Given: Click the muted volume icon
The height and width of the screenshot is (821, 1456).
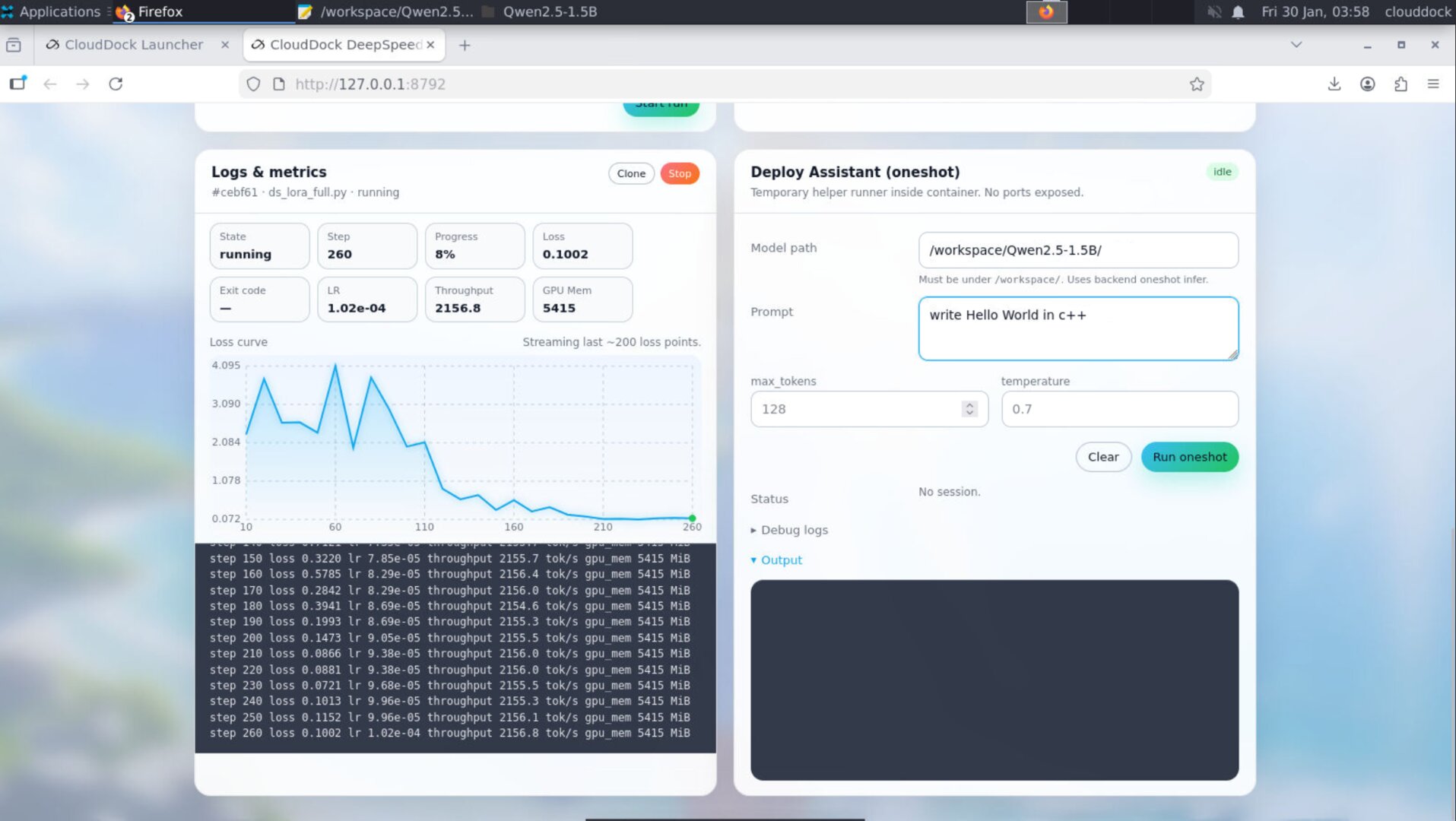Looking at the screenshot, I should [x=1214, y=11].
